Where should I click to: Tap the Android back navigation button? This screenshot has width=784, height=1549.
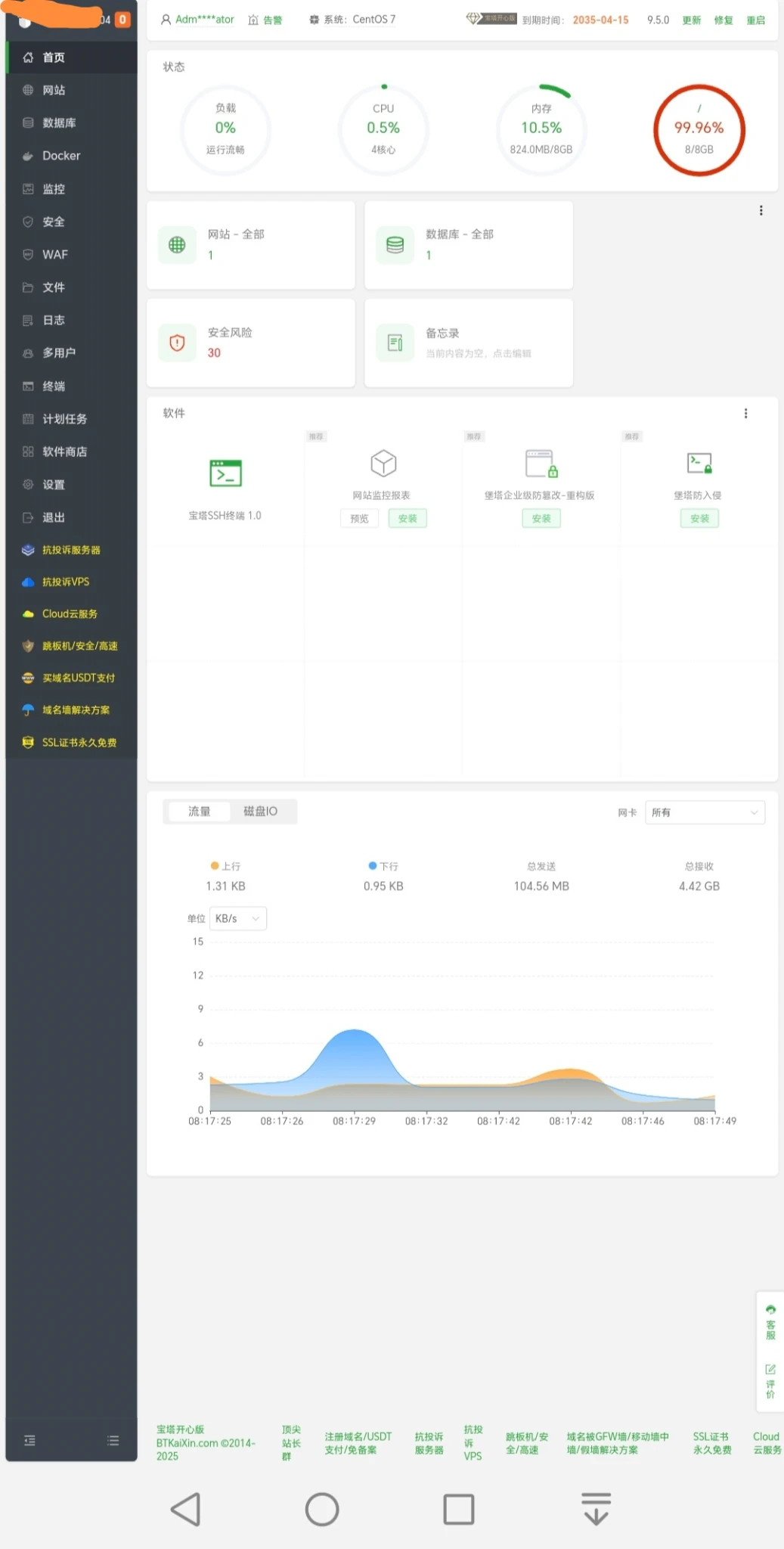click(x=186, y=1509)
